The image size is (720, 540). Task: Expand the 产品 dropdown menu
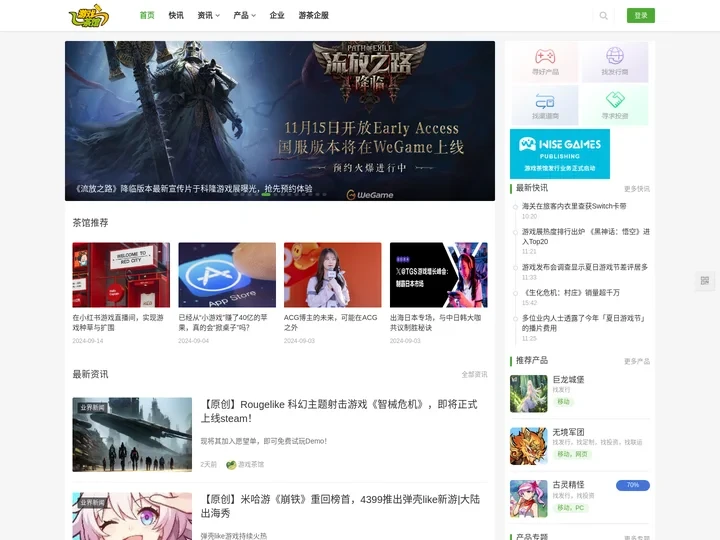244,15
